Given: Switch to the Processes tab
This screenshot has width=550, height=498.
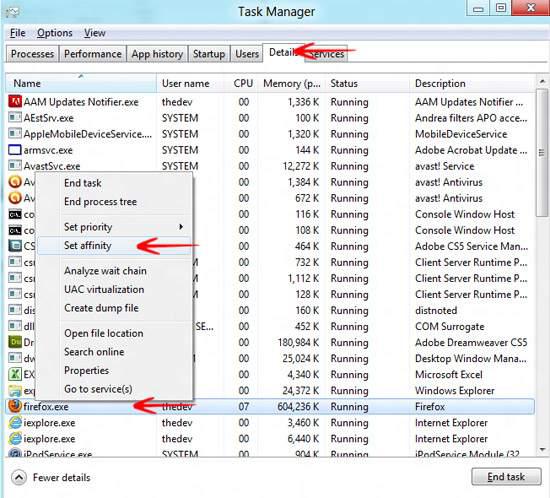Looking at the screenshot, I should click(32, 54).
